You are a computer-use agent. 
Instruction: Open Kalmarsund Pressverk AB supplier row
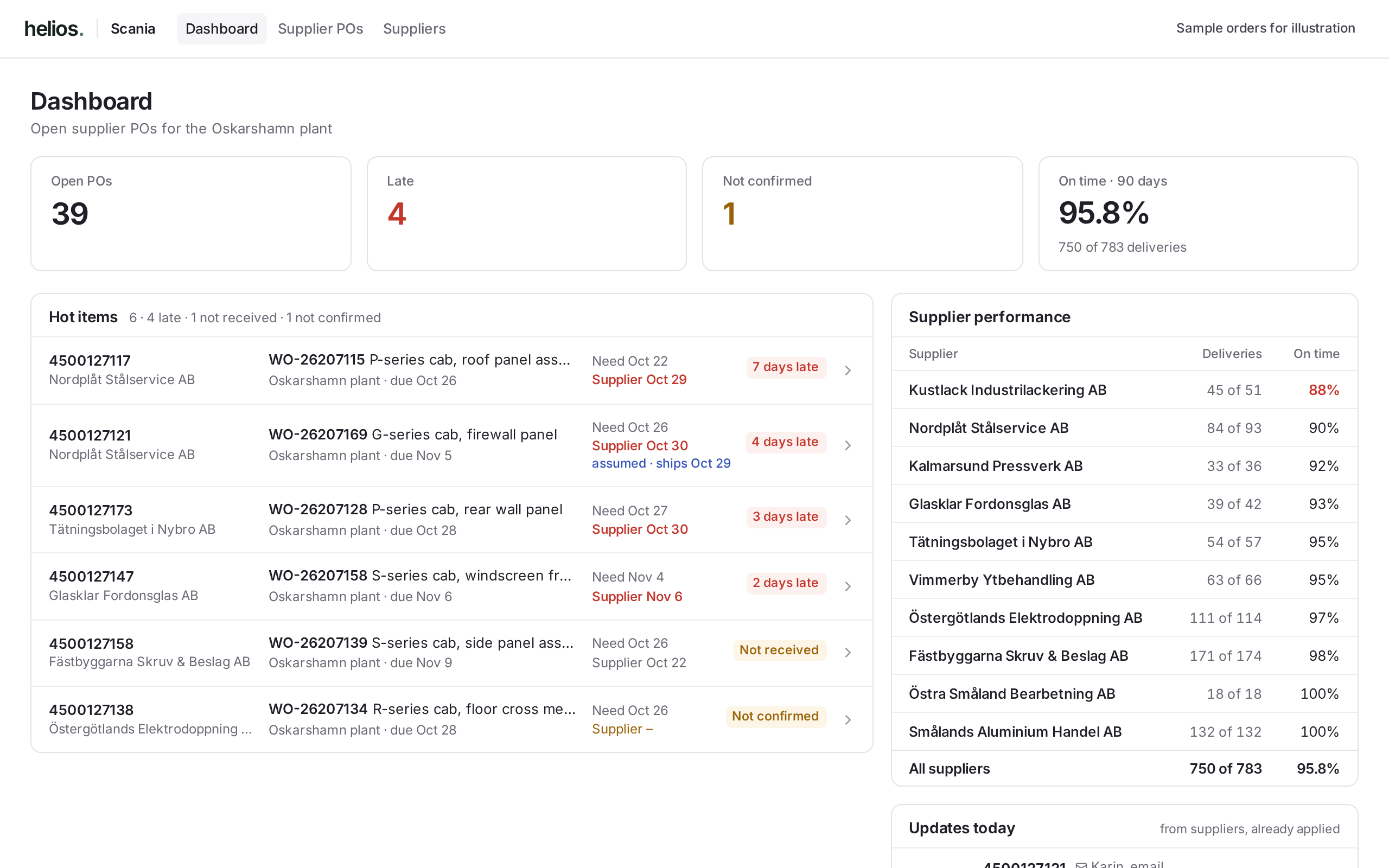(1124, 466)
